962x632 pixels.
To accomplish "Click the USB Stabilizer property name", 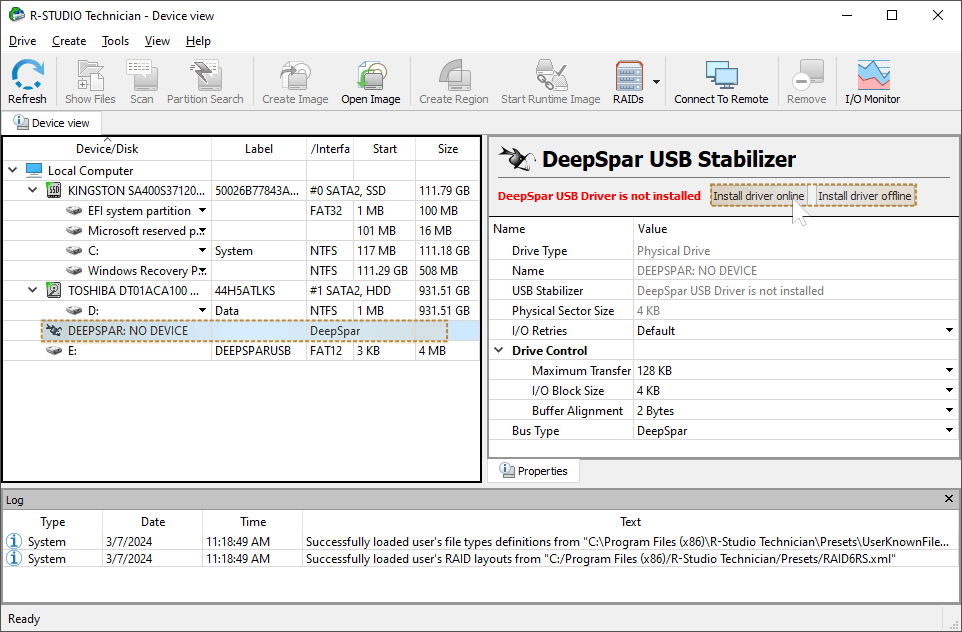I will [547, 290].
